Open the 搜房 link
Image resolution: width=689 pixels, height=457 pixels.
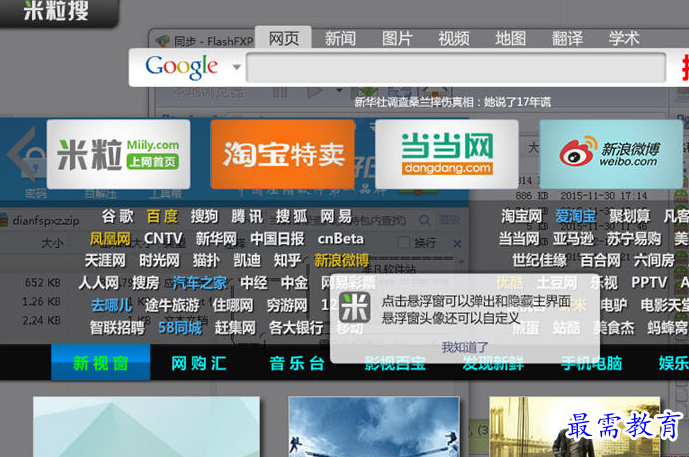146,283
